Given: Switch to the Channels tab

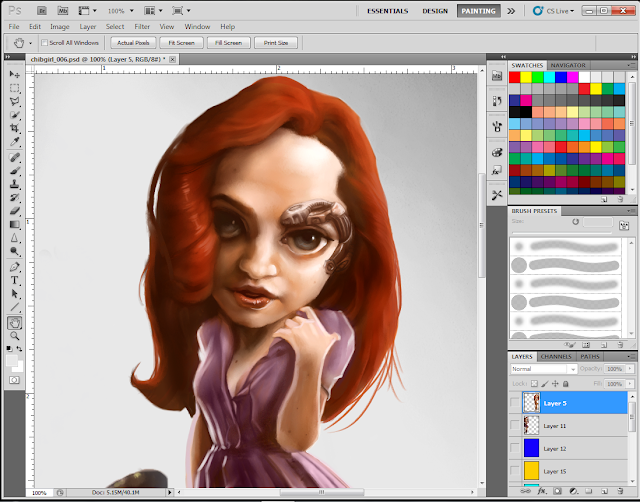Looking at the screenshot, I should click(x=554, y=356).
